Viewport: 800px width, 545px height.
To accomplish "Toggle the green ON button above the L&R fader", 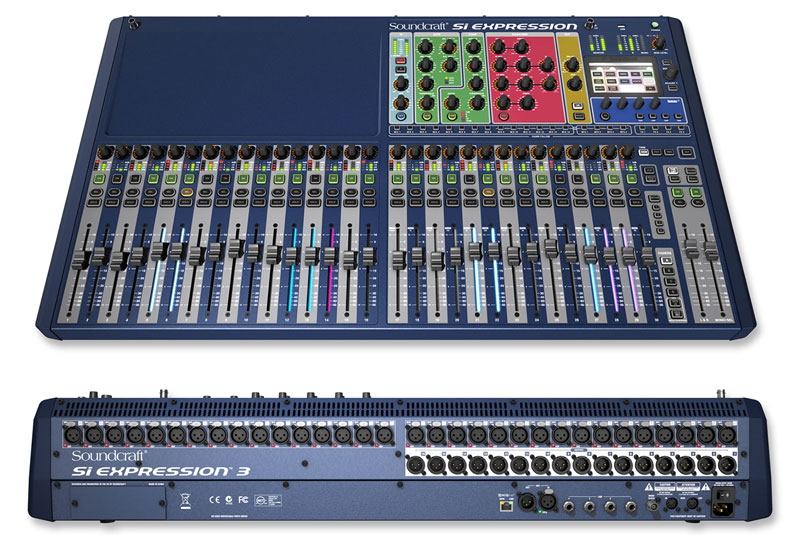I will (677, 192).
